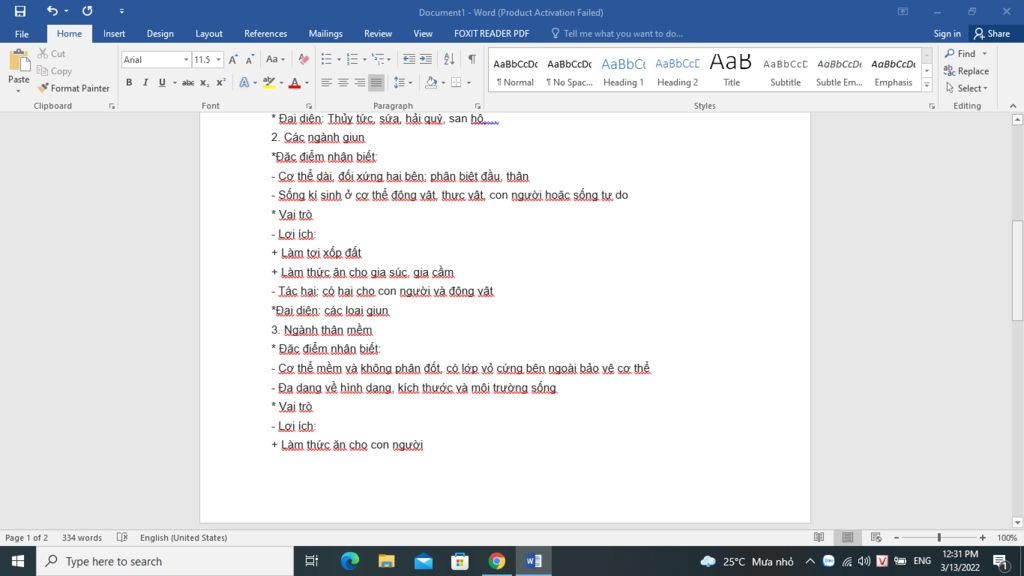Image resolution: width=1024 pixels, height=576 pixels.
Task: Toggle Superscript formatting
Action: 221,82
